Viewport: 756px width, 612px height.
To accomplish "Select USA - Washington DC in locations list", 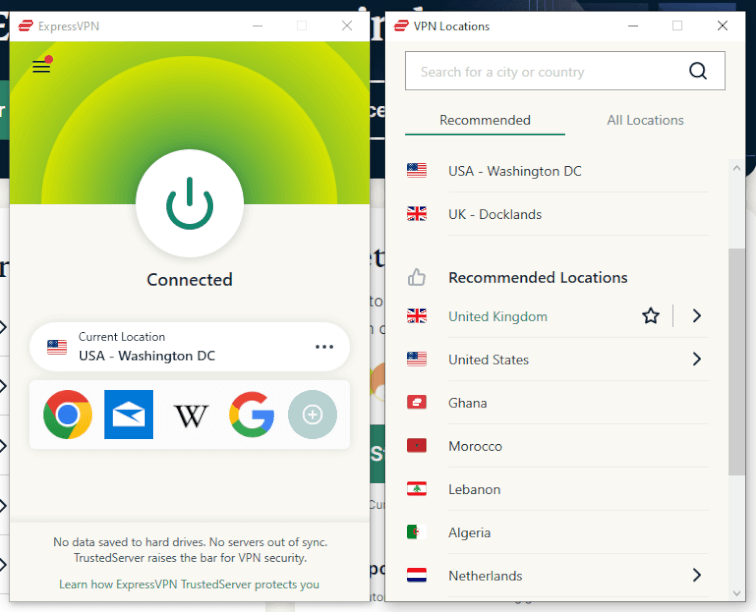I will pos(557,171).
